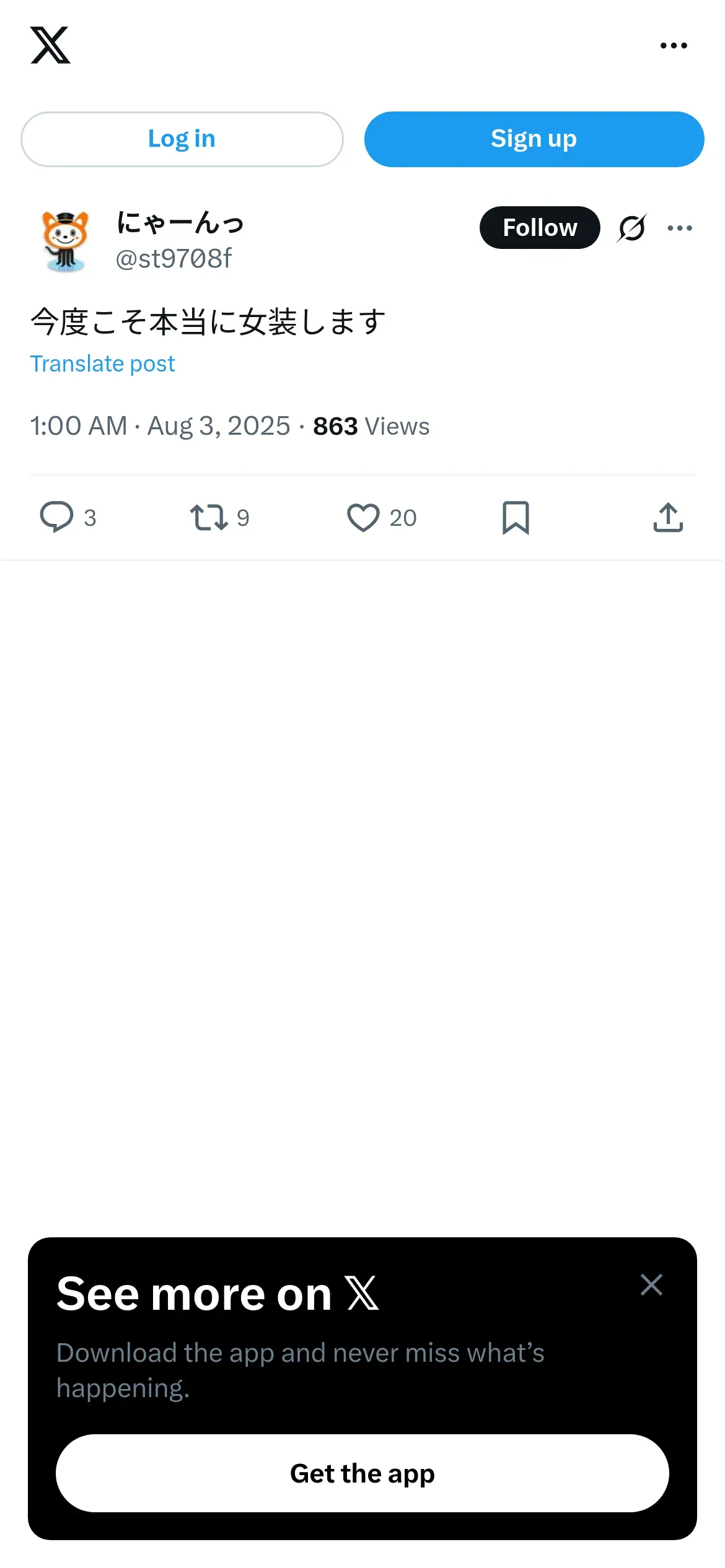Click the X logo at top left
725x1568 pixels.
(x=50, y=45)
